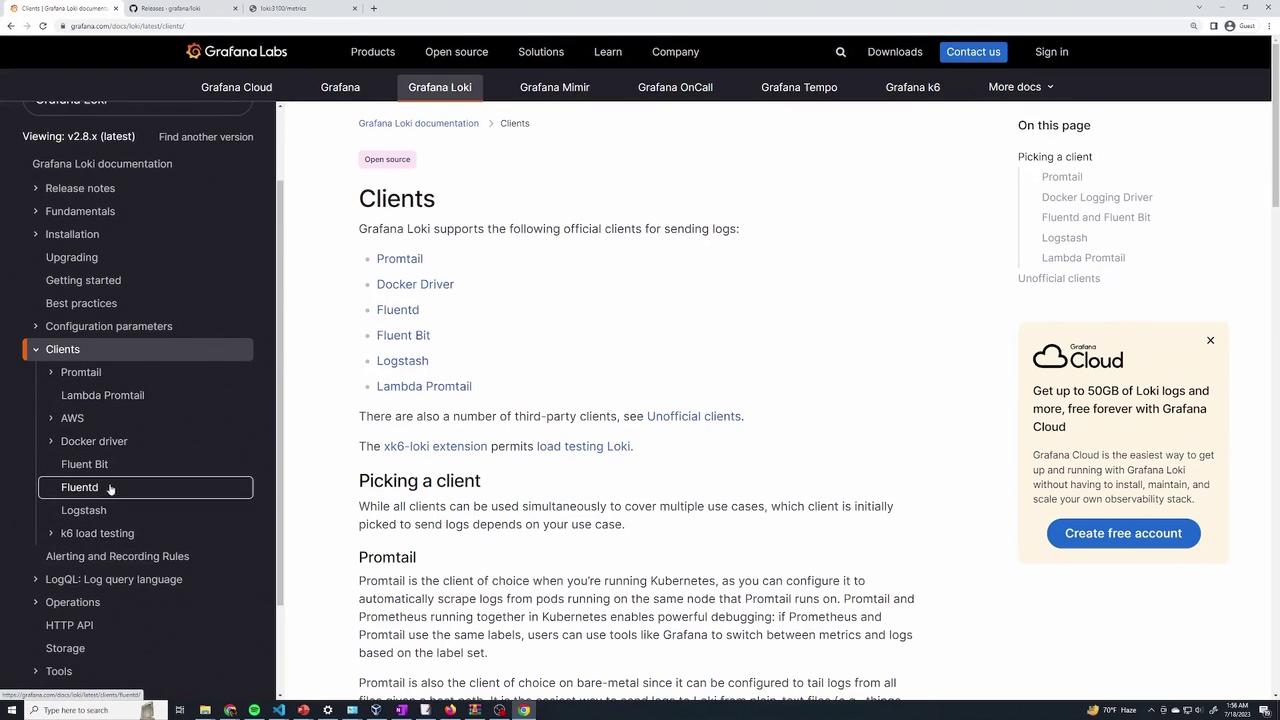Open Firefox from the taskbar
This screenshot has height=720, width=1280.
450,710
